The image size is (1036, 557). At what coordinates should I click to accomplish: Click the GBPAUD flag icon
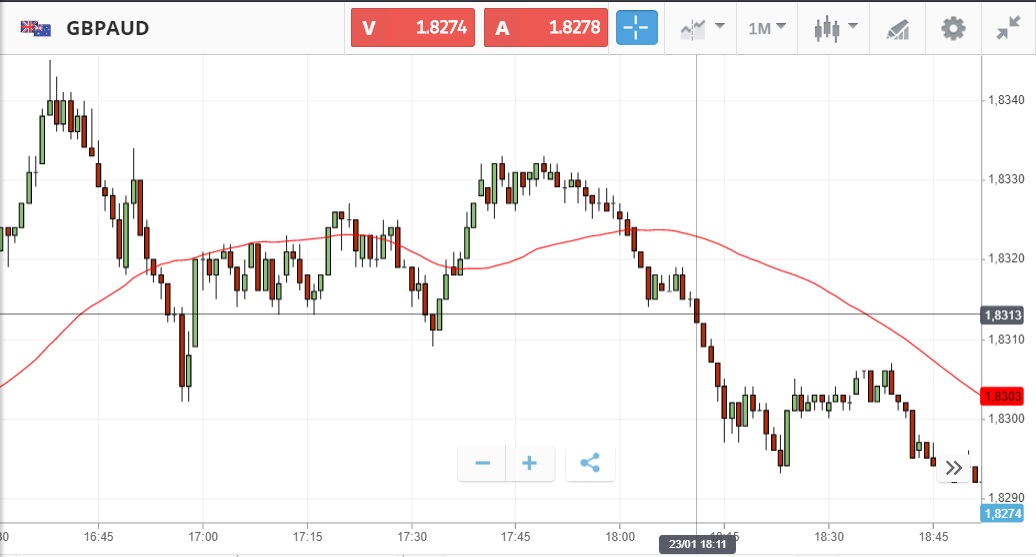click(36, 28)
